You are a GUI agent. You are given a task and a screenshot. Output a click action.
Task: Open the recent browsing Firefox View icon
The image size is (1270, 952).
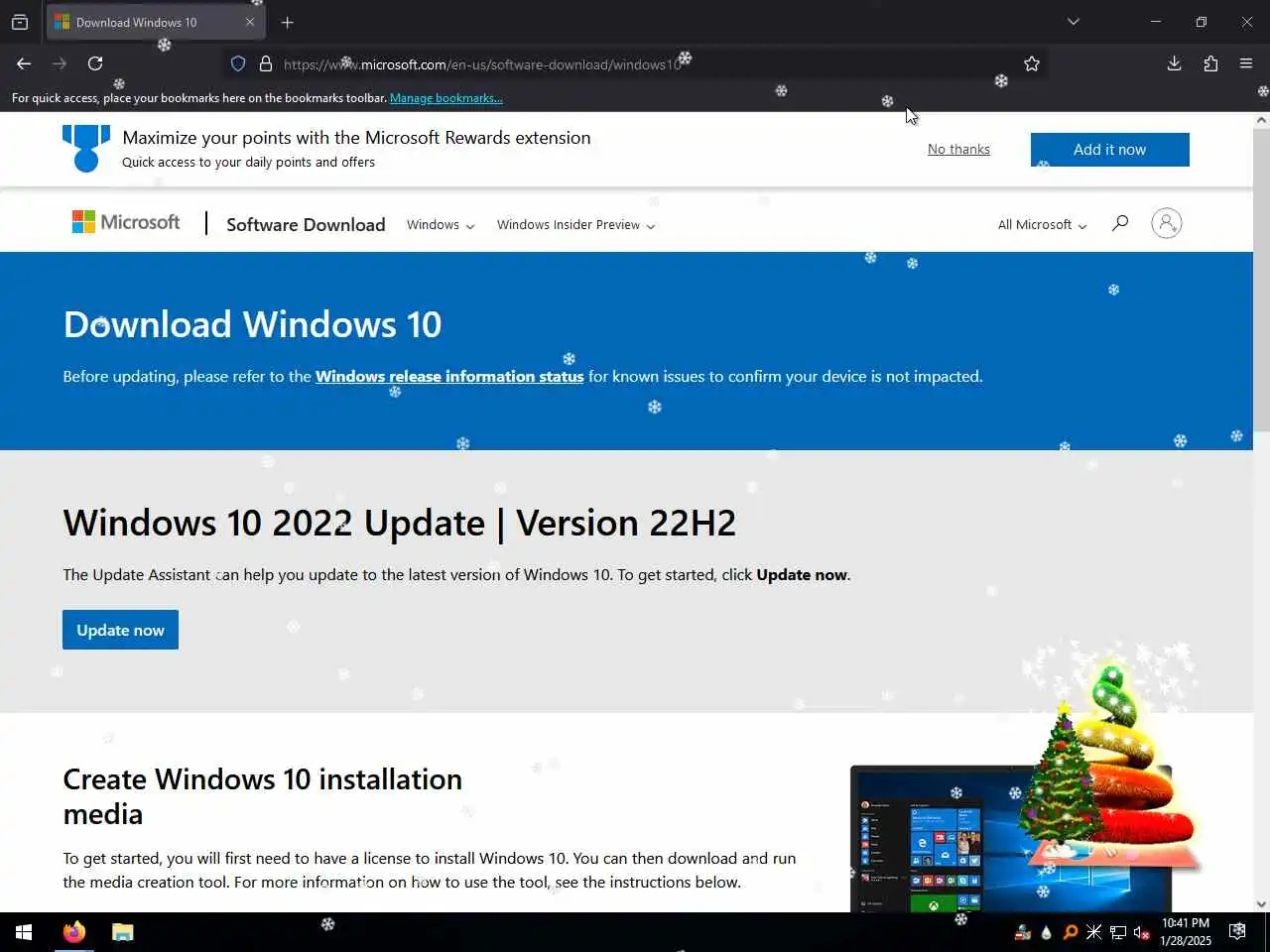pyautogui.click(x=20, y=22)
